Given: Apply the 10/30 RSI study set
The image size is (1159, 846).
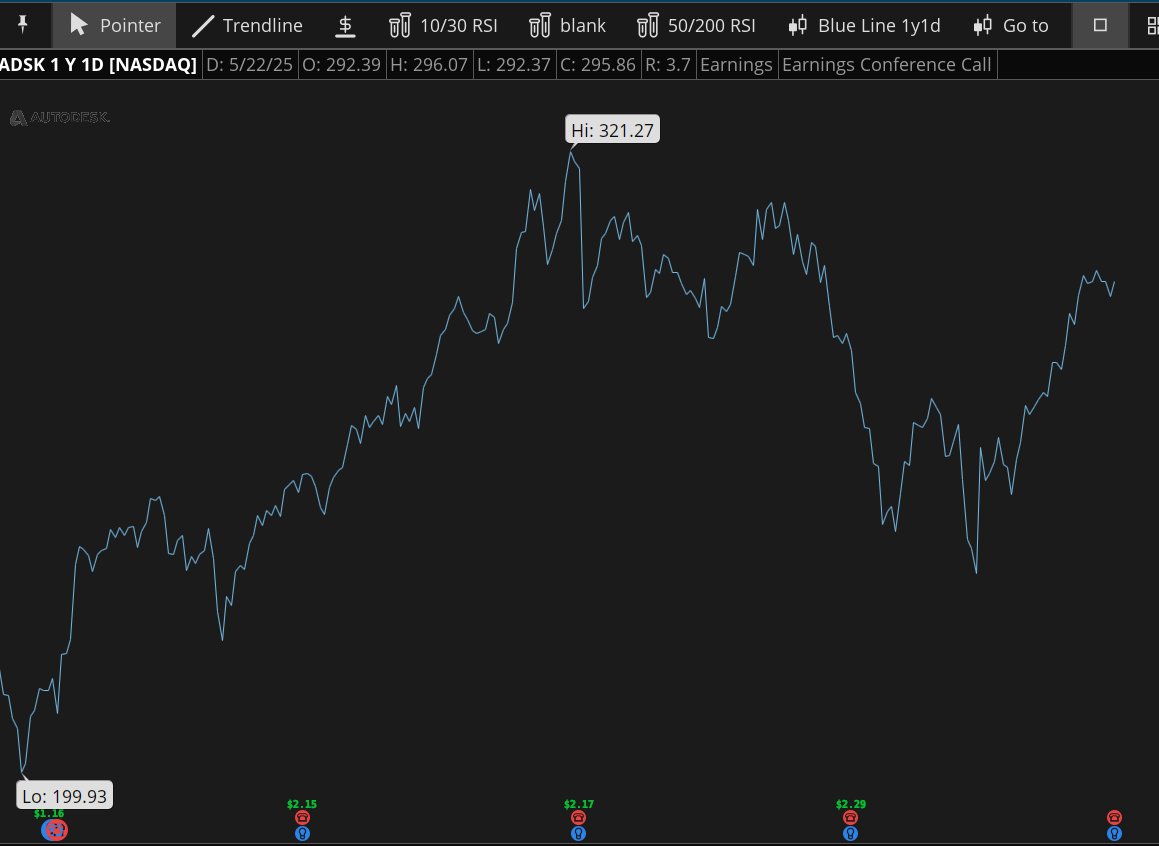Looking at the screenshot, I should tap(443, 25).
